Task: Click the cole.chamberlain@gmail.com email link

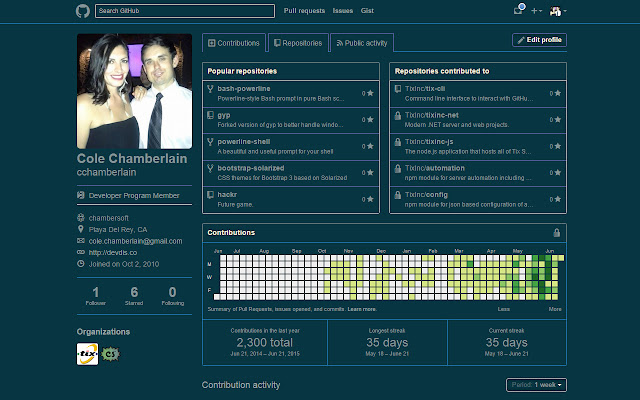Action: pos(136,241)
